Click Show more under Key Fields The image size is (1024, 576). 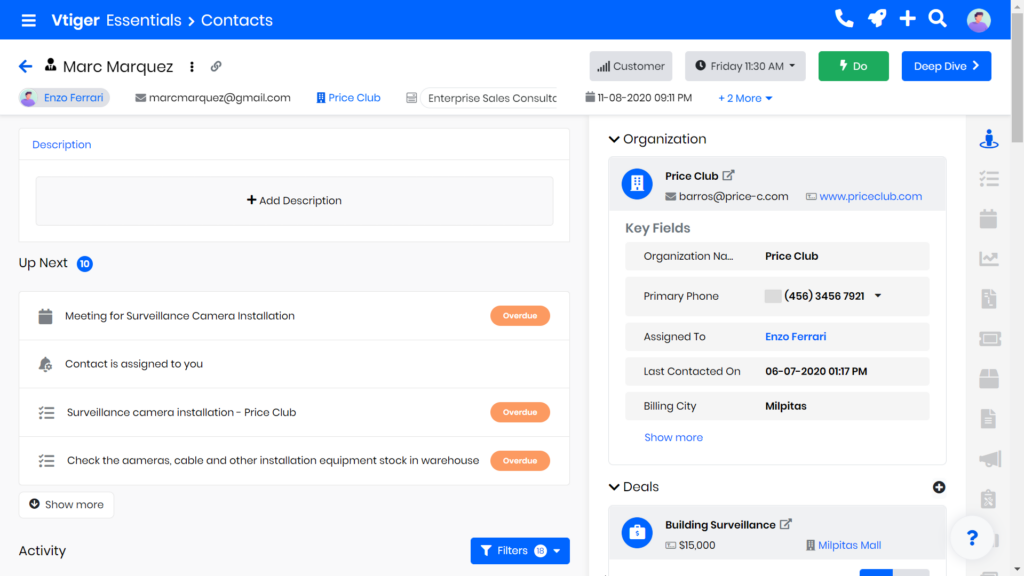pyautogui.click(x=673, y=437)
